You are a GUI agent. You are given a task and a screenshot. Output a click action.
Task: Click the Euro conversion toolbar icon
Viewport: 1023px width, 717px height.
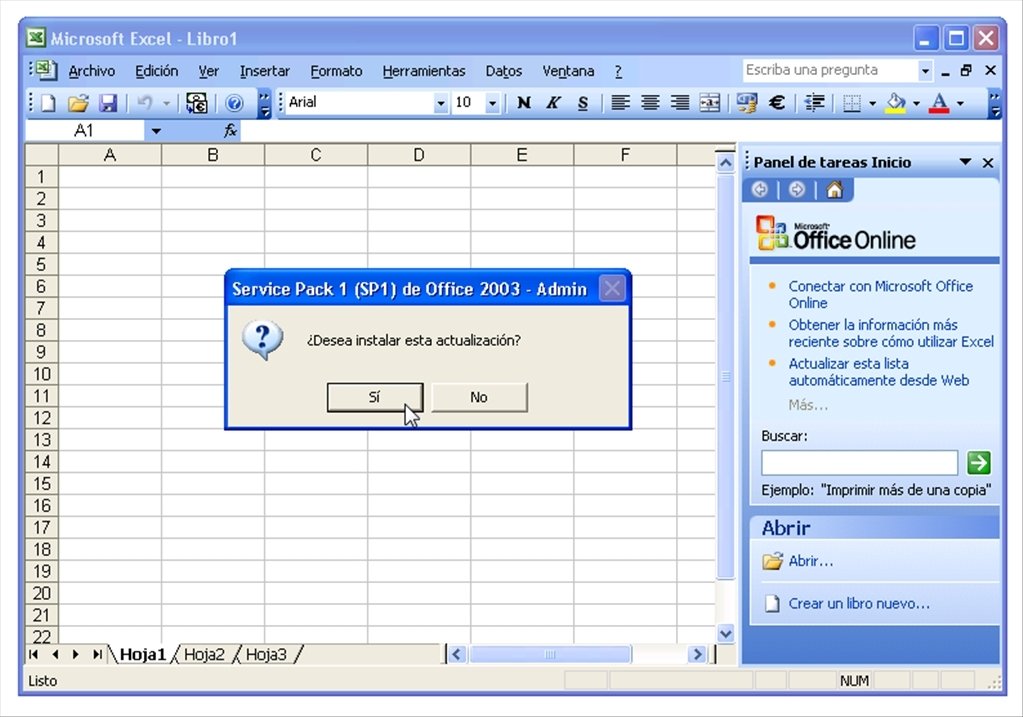(196, 102)
